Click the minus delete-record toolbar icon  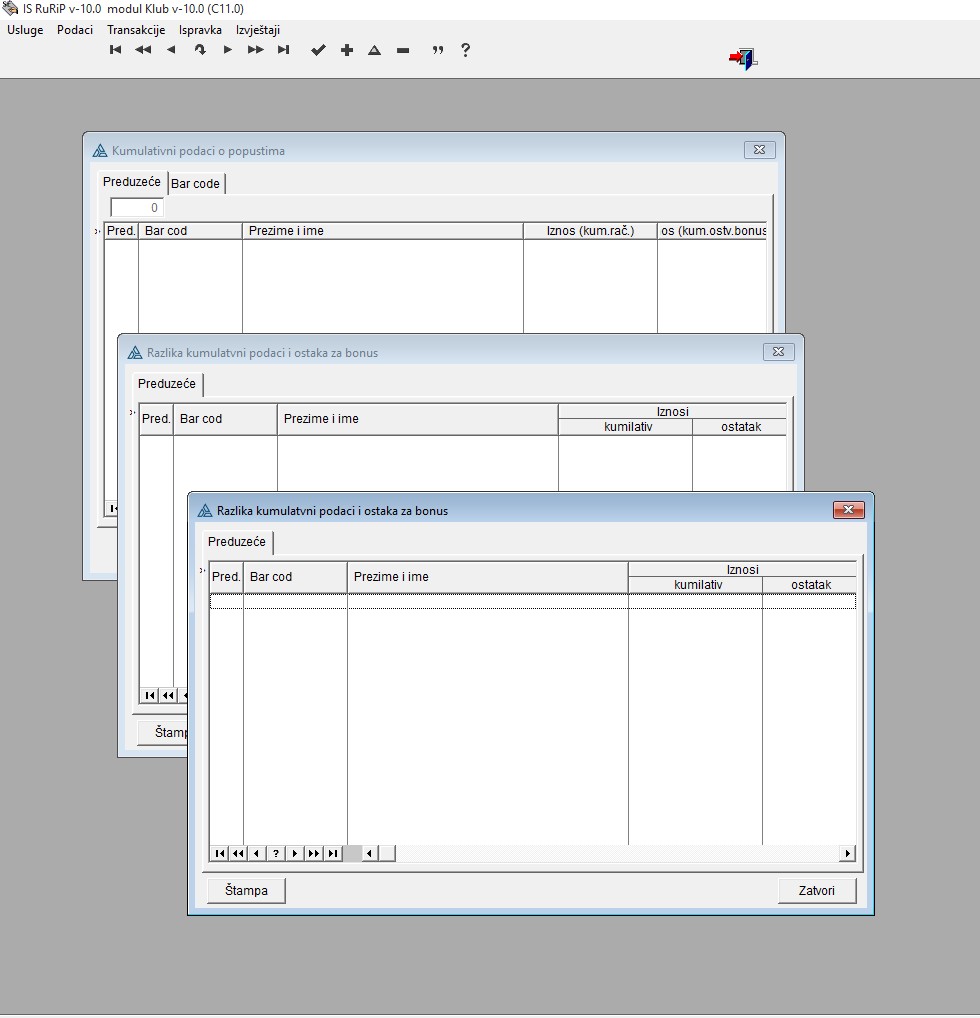tap(403, 50)
